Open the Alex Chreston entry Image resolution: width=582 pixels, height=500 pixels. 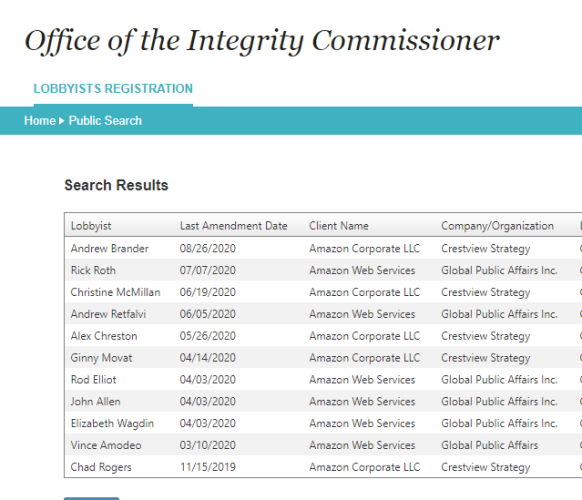tap(323, 336)
